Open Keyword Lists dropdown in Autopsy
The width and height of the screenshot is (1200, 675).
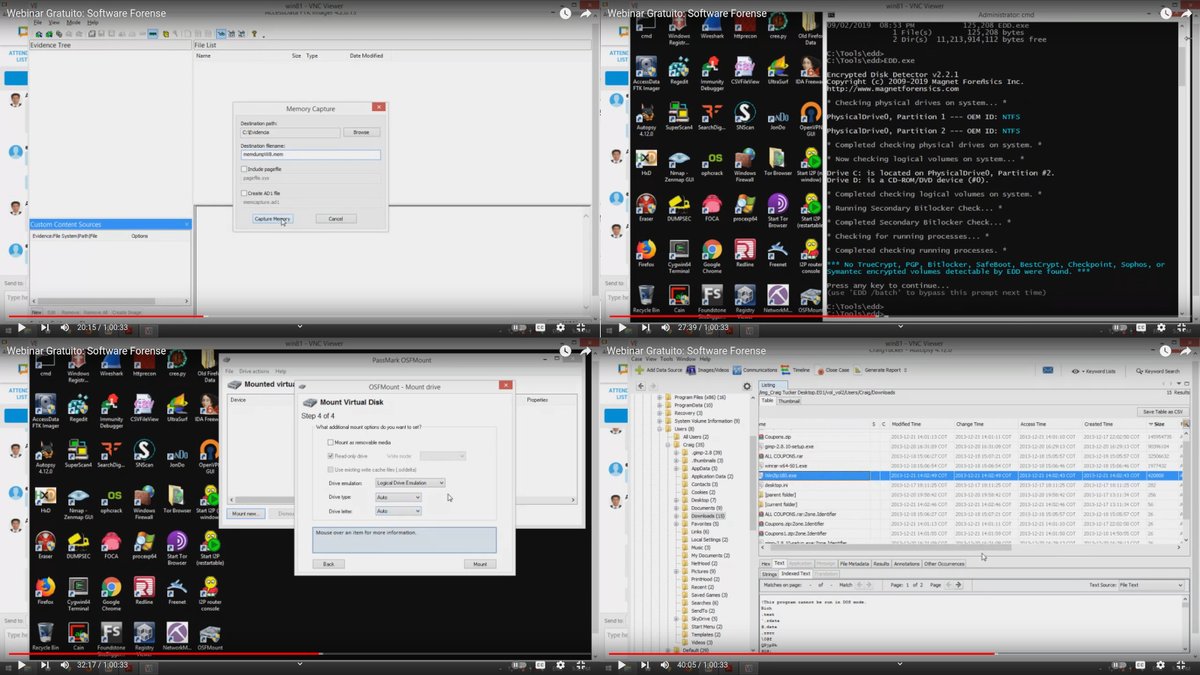(x=1095, y=371)
